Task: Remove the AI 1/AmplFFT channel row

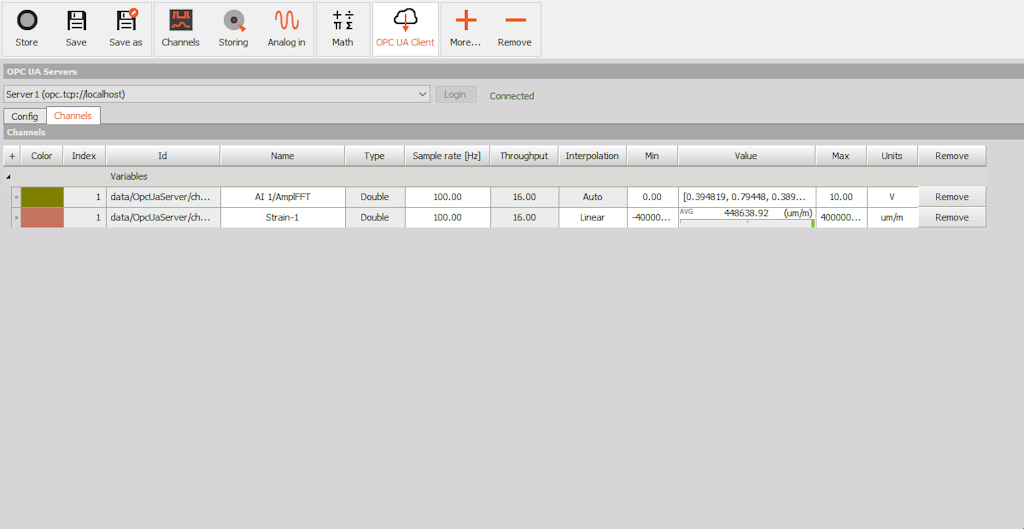Action: (952, 197)
